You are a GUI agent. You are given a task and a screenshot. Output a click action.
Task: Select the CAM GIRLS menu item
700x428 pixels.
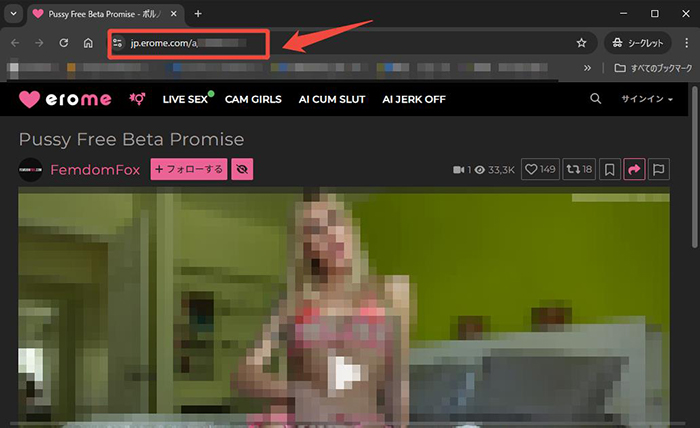[x=253, y=100]
